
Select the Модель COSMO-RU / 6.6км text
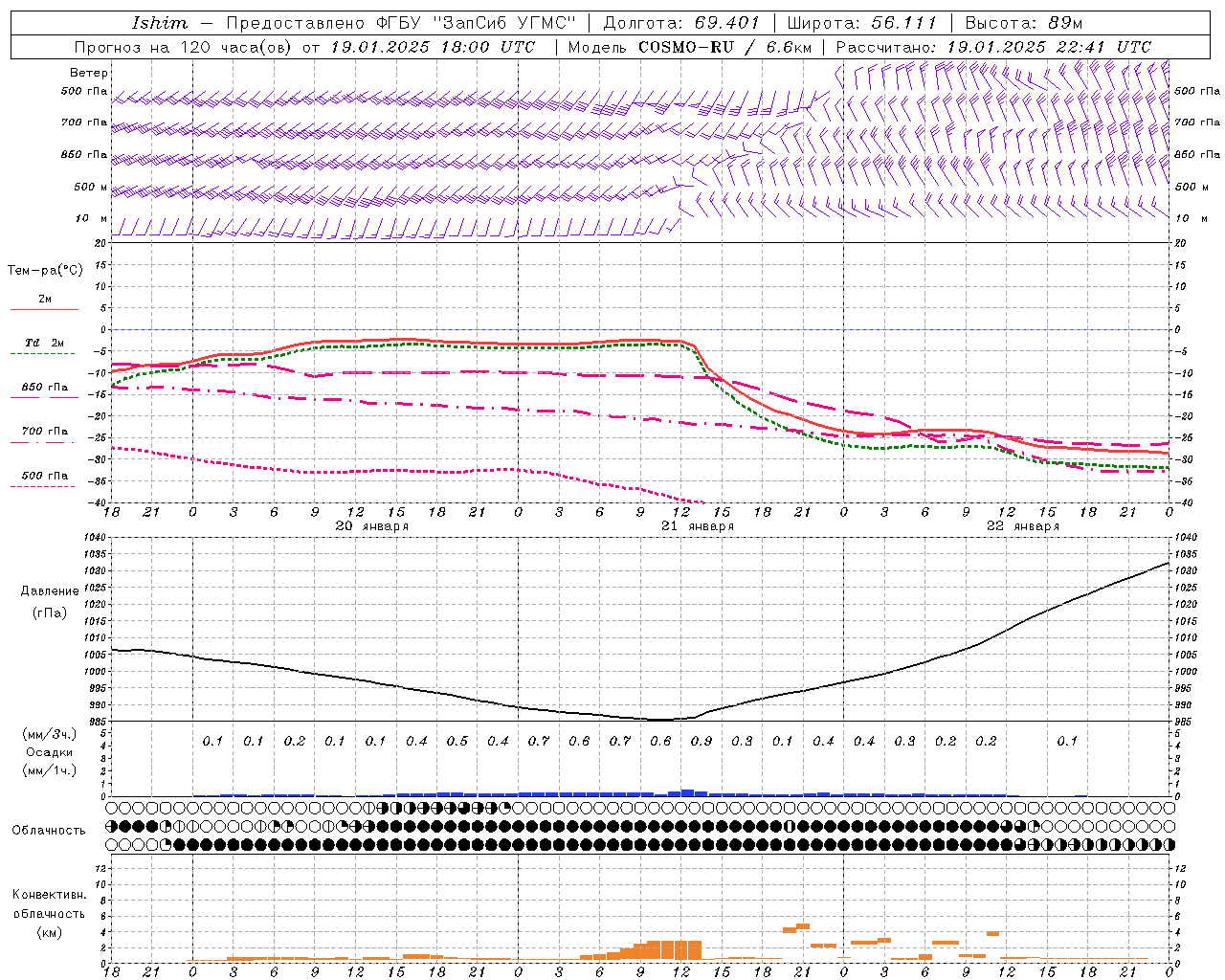690,47
